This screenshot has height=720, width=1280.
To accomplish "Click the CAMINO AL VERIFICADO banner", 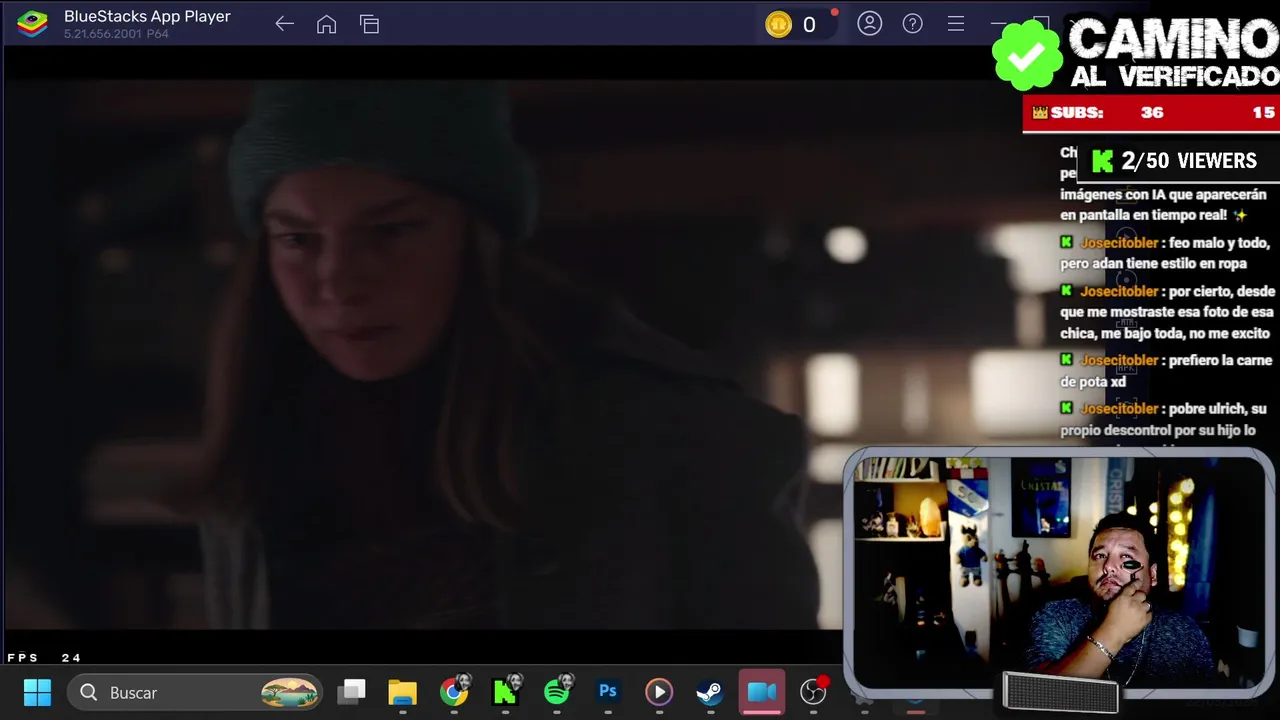I will [1173, 54].
